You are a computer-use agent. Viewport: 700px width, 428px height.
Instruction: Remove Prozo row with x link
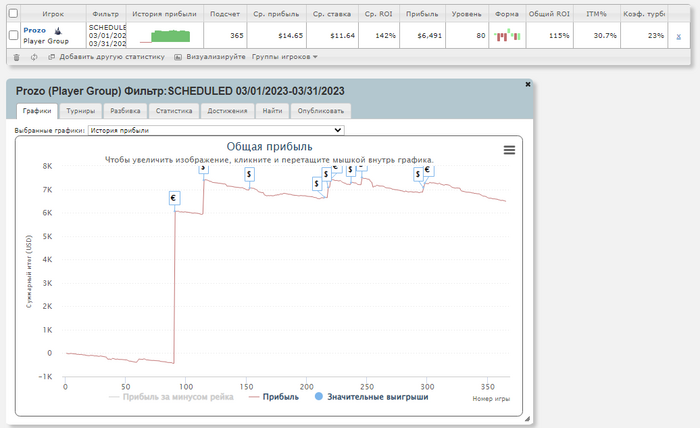[679, 37]
